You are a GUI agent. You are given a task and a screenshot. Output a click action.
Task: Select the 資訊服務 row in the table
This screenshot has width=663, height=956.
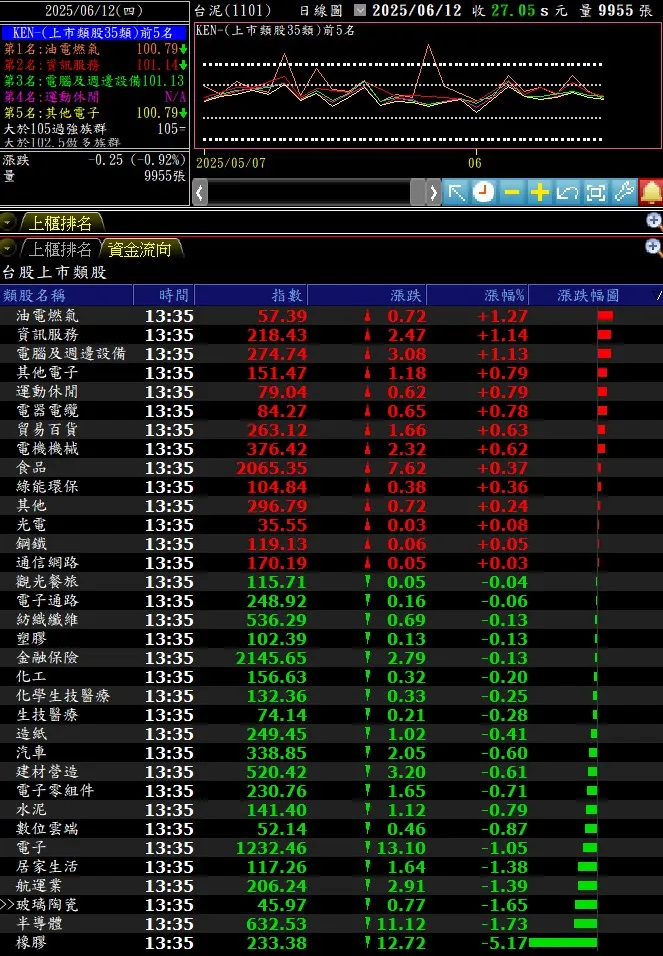click(331, 334)
